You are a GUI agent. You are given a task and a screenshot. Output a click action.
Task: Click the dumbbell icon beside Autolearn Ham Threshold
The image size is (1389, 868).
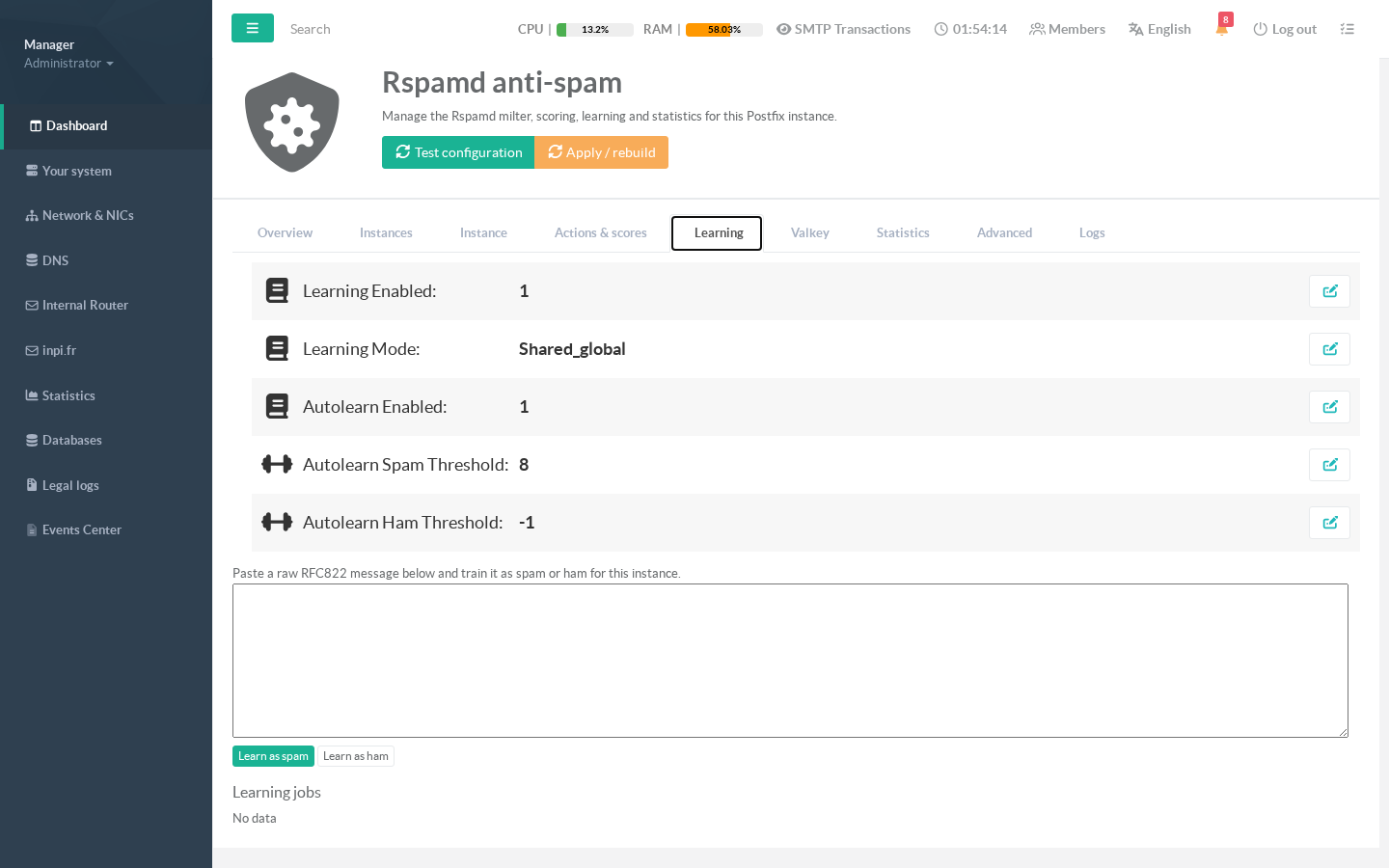coord(277,522)
